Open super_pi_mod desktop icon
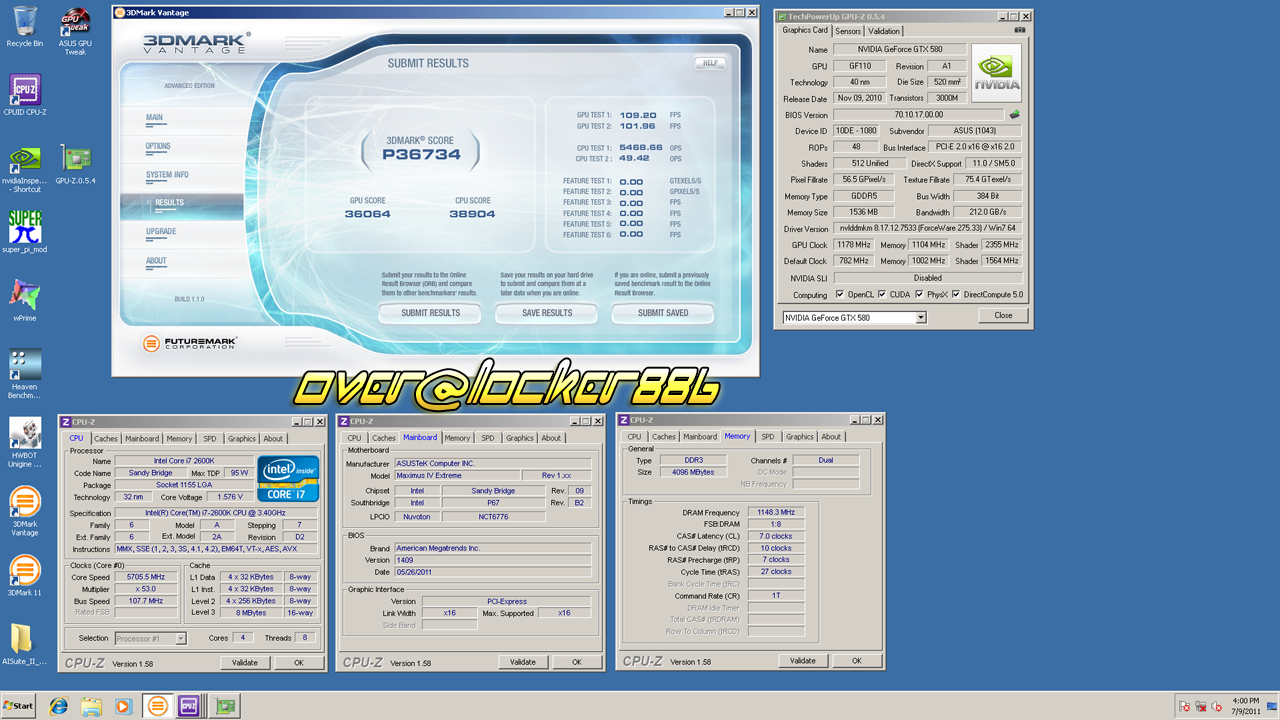The width and height of the screenshot is (1280, 720). pyautogui.click(x=25, y=231)
